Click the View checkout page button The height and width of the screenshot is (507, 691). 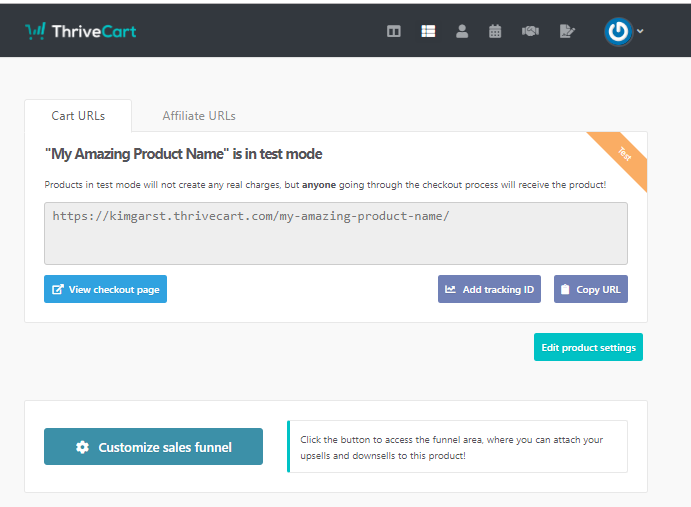[105, 289]
